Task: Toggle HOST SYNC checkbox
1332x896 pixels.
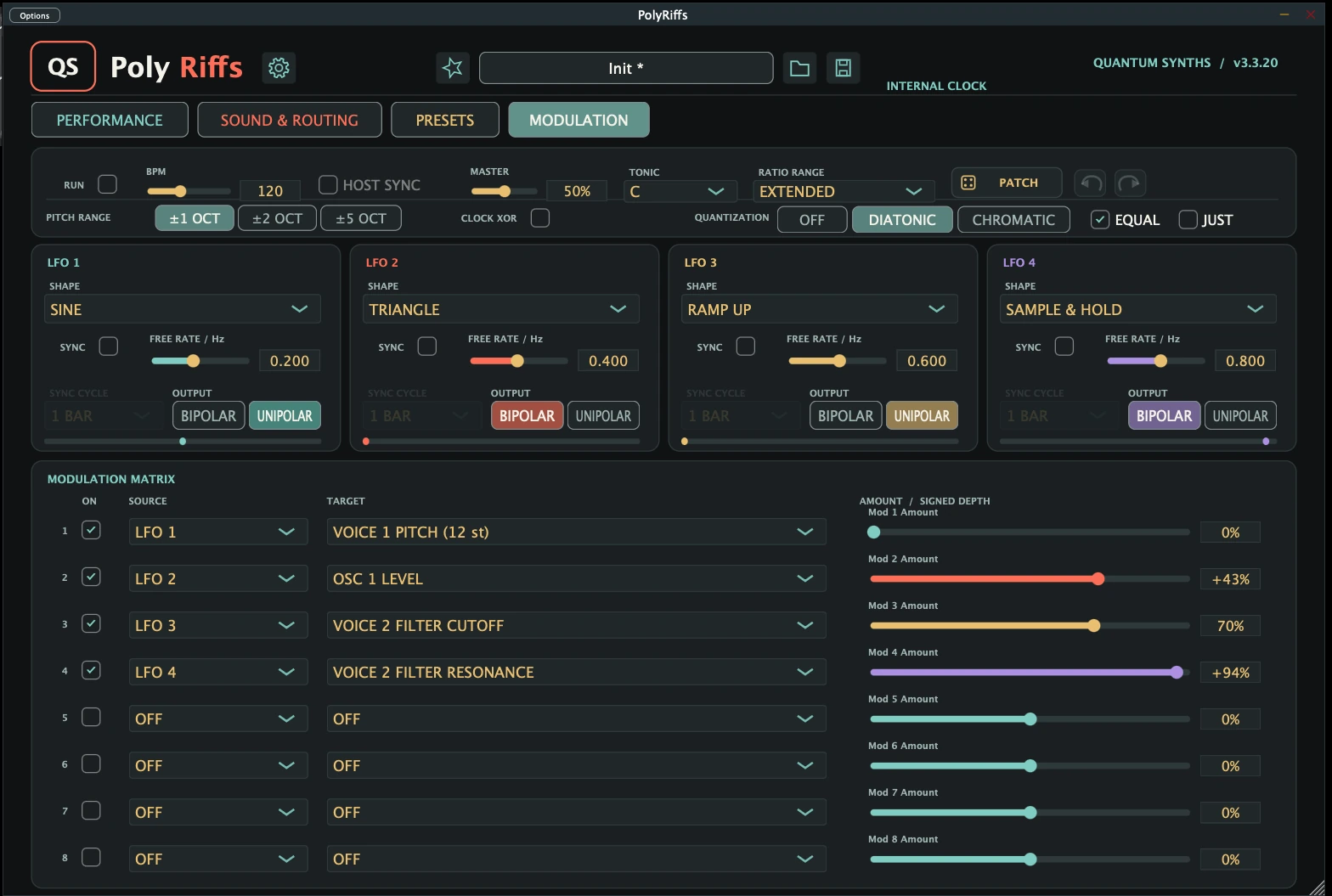Action: [328, 184]
